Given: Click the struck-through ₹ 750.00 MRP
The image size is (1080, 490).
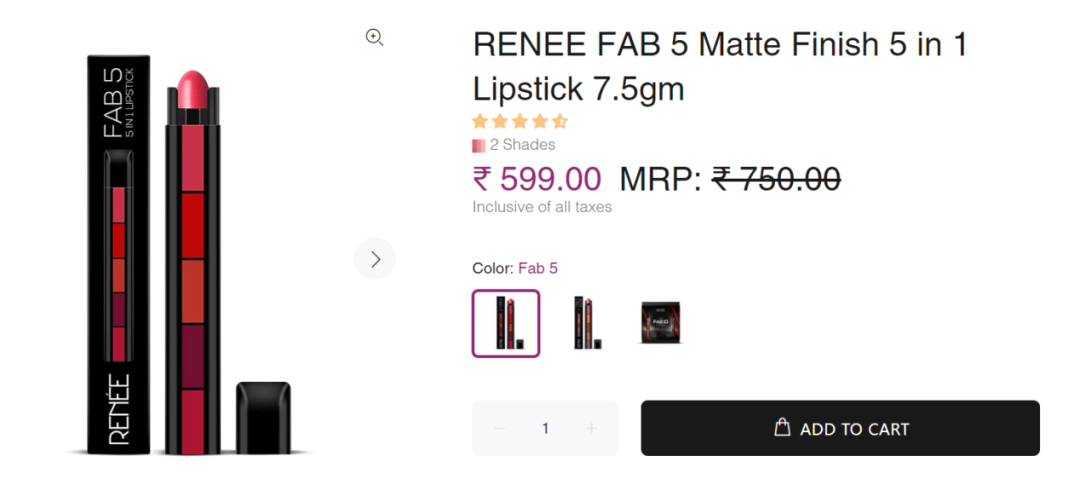Looking at the screenshot, I should point(776,179).
